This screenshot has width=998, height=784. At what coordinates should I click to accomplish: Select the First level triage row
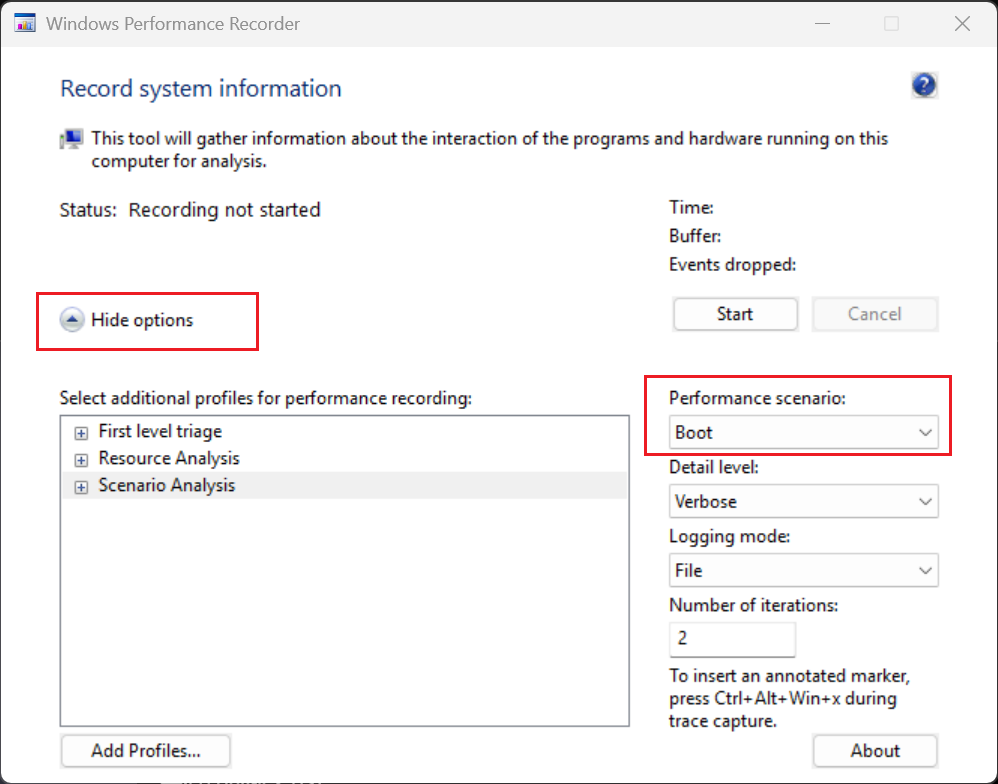(x=344, y=431)
